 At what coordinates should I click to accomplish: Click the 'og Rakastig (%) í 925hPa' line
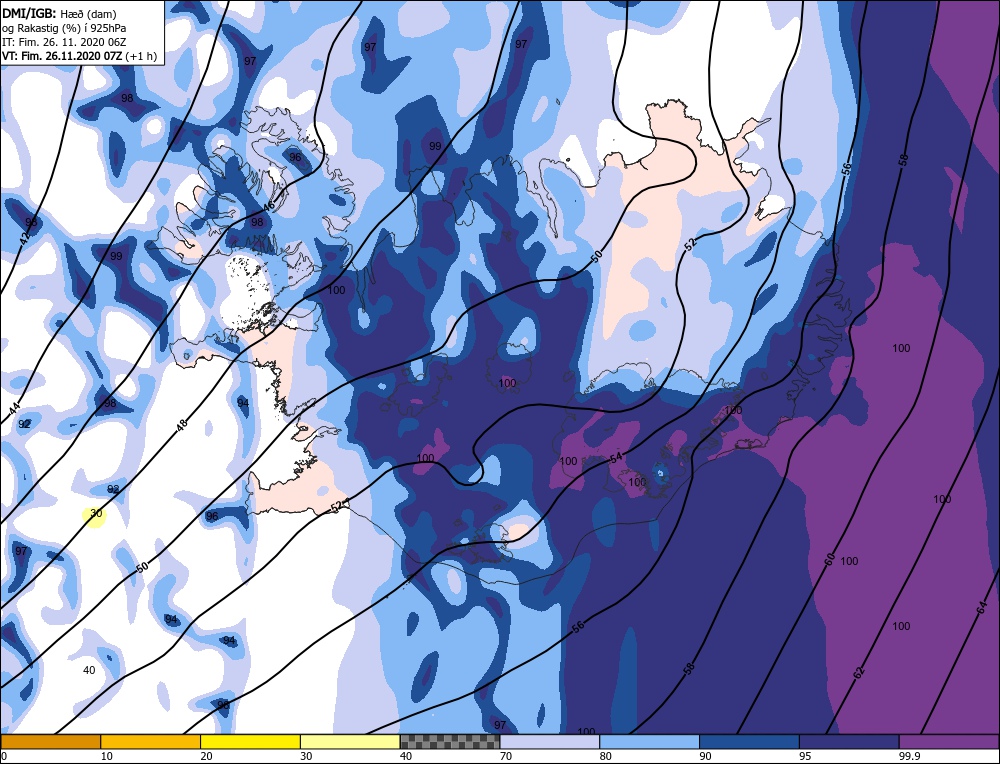pos(64,28)
